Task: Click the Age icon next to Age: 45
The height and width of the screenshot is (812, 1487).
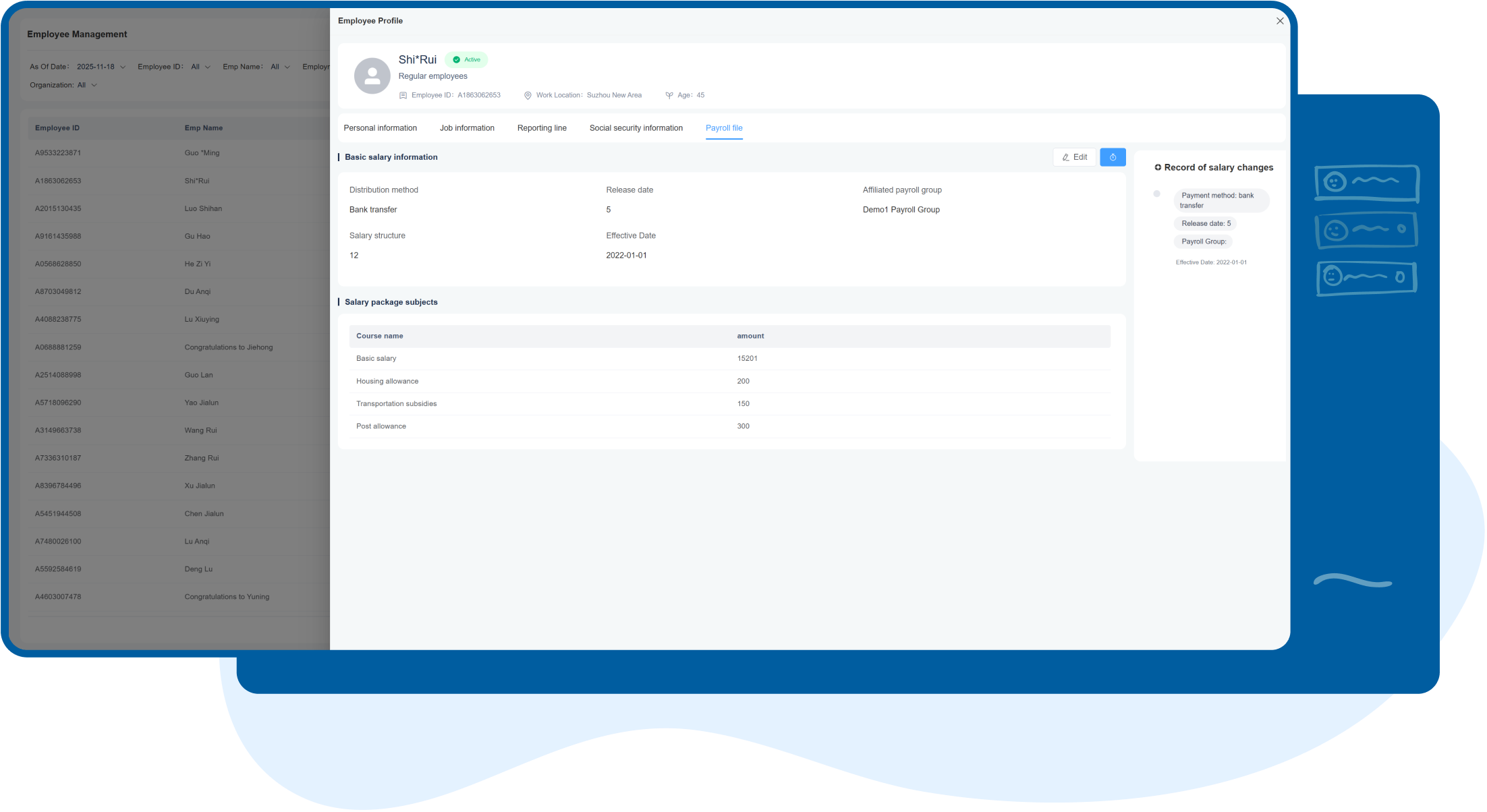Action: [669, 95]
